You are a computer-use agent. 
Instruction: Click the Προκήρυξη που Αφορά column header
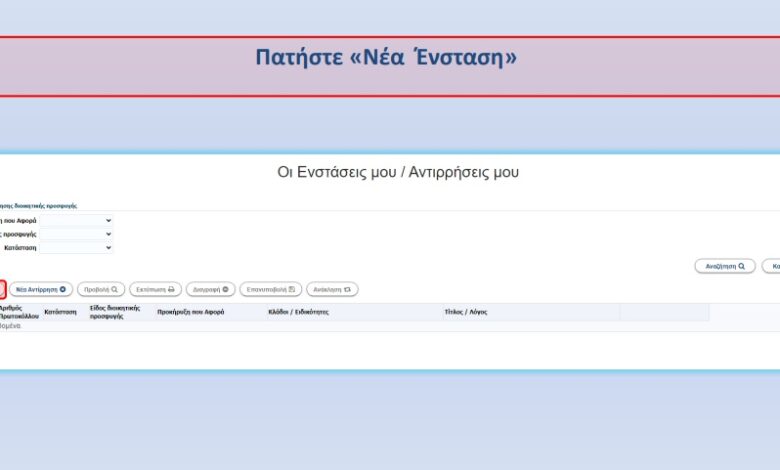tap(190, 312)
